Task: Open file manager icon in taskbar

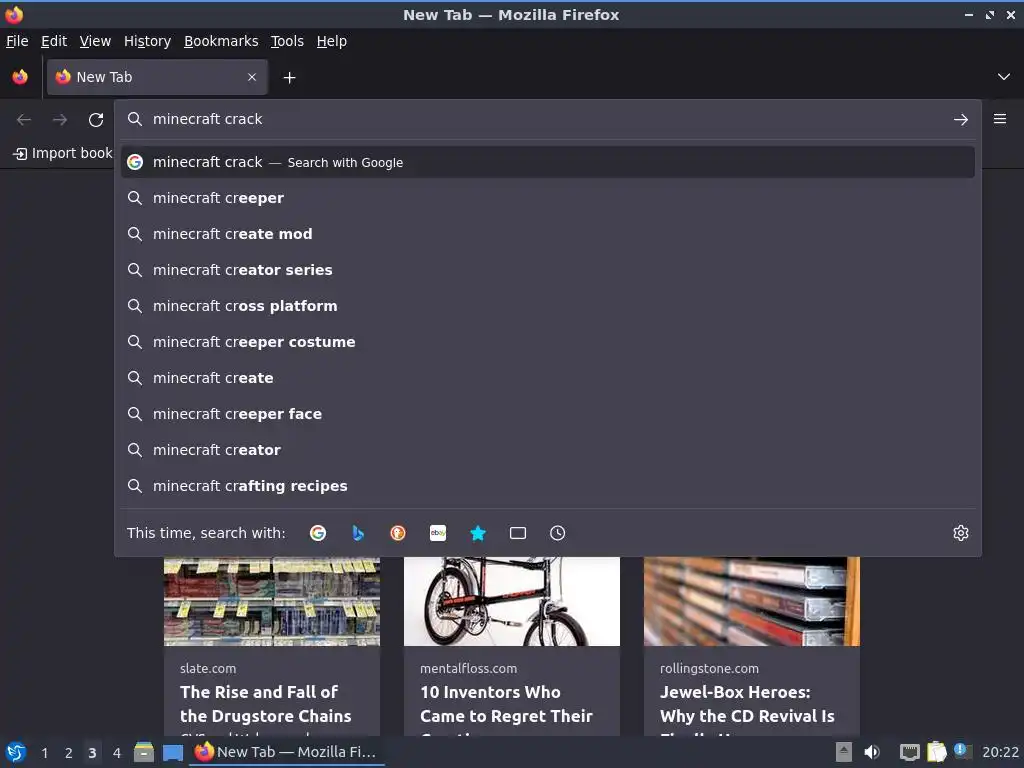Action: coord(144,752)
